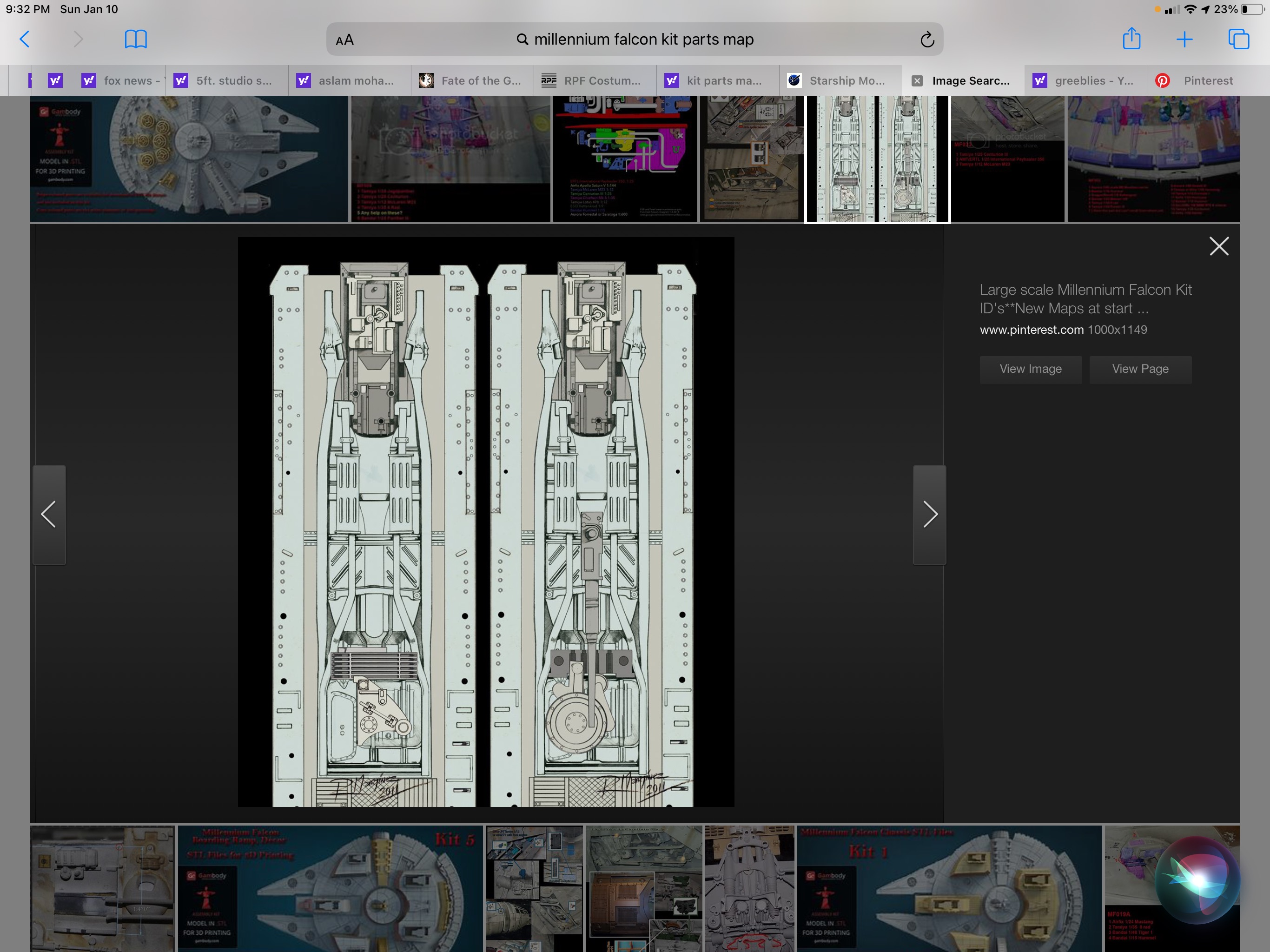Open the Kit 5 Boarding Ramp thumbnail
The image size is (1270, 952).
pos(330,889)
